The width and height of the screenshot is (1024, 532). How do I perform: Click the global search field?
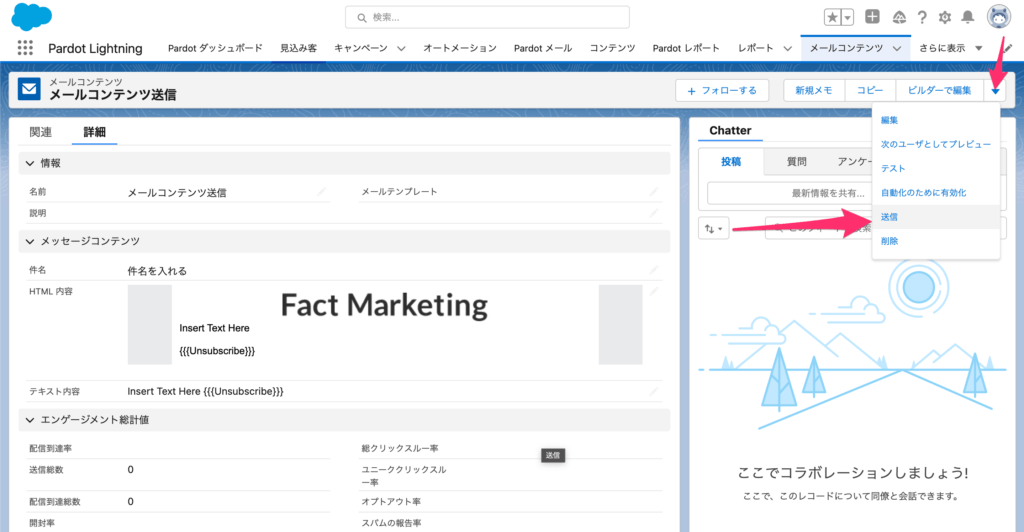(x=487, y=18)
